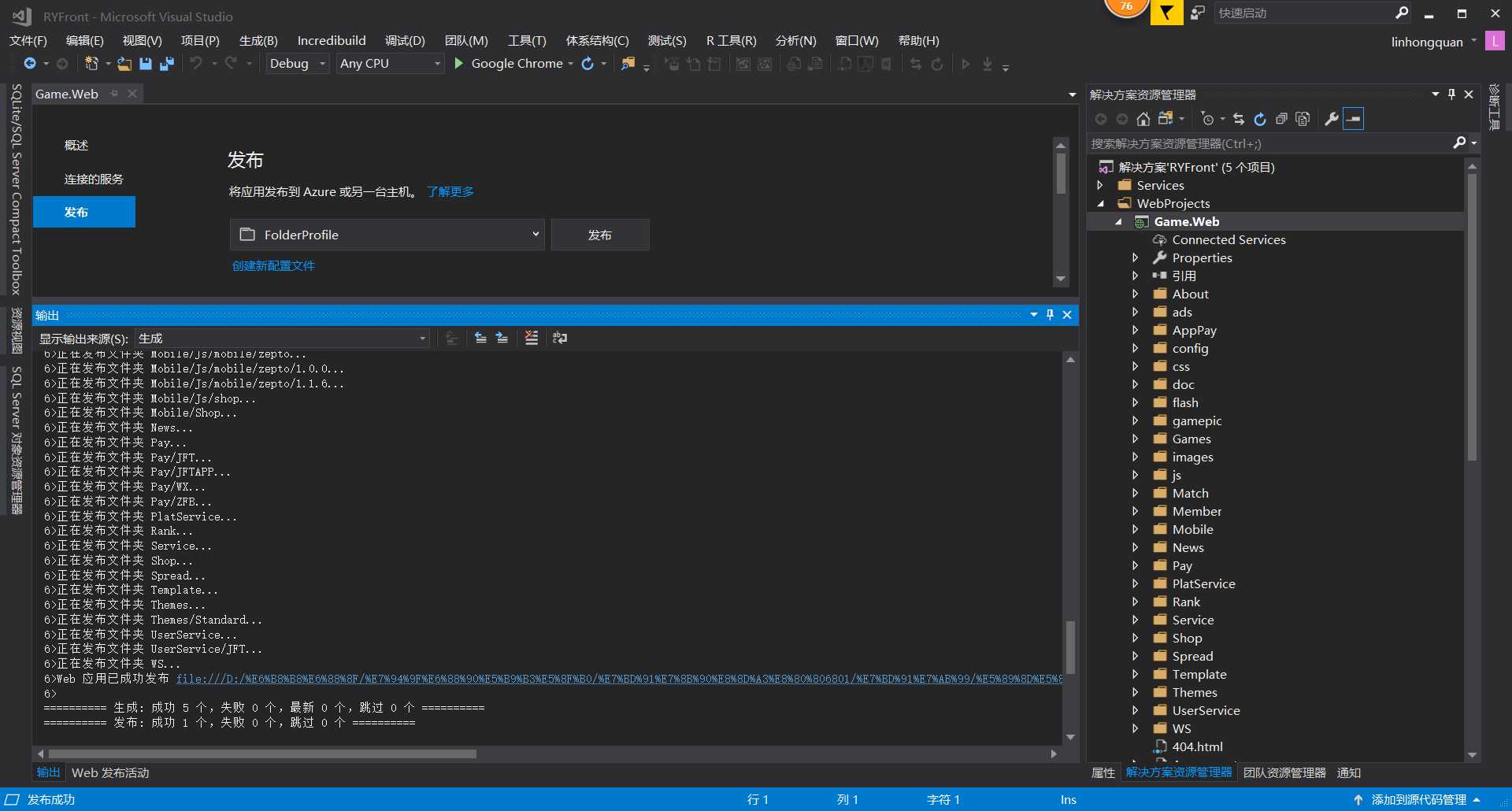
Task: Open the 调试(D) debug menu
Action: pos(405,41)
